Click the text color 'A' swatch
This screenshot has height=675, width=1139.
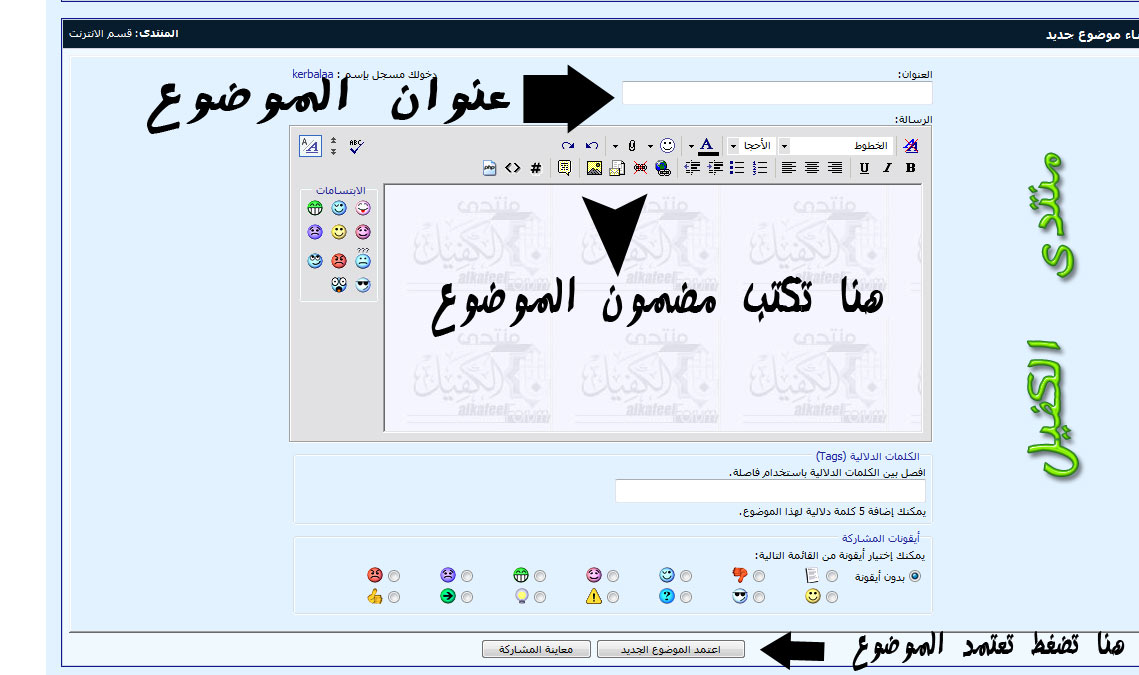707,145
